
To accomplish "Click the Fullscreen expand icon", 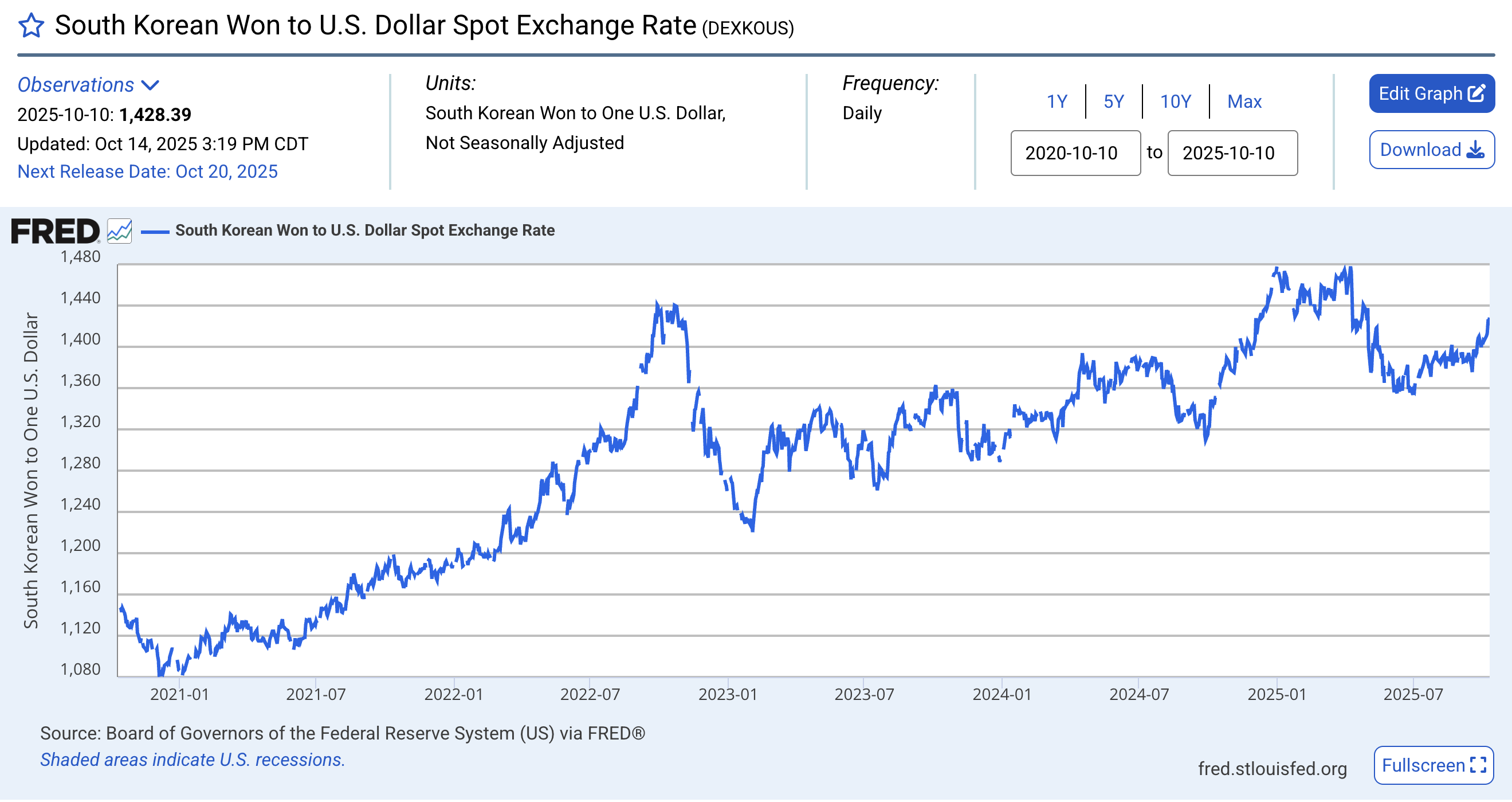I will click(x=1478, y=766).
